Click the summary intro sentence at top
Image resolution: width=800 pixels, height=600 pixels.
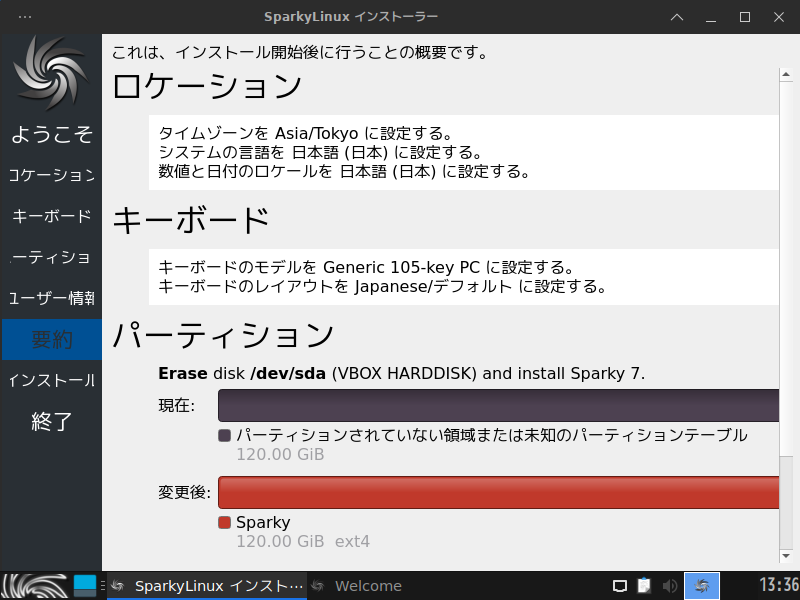pos(301,52)
